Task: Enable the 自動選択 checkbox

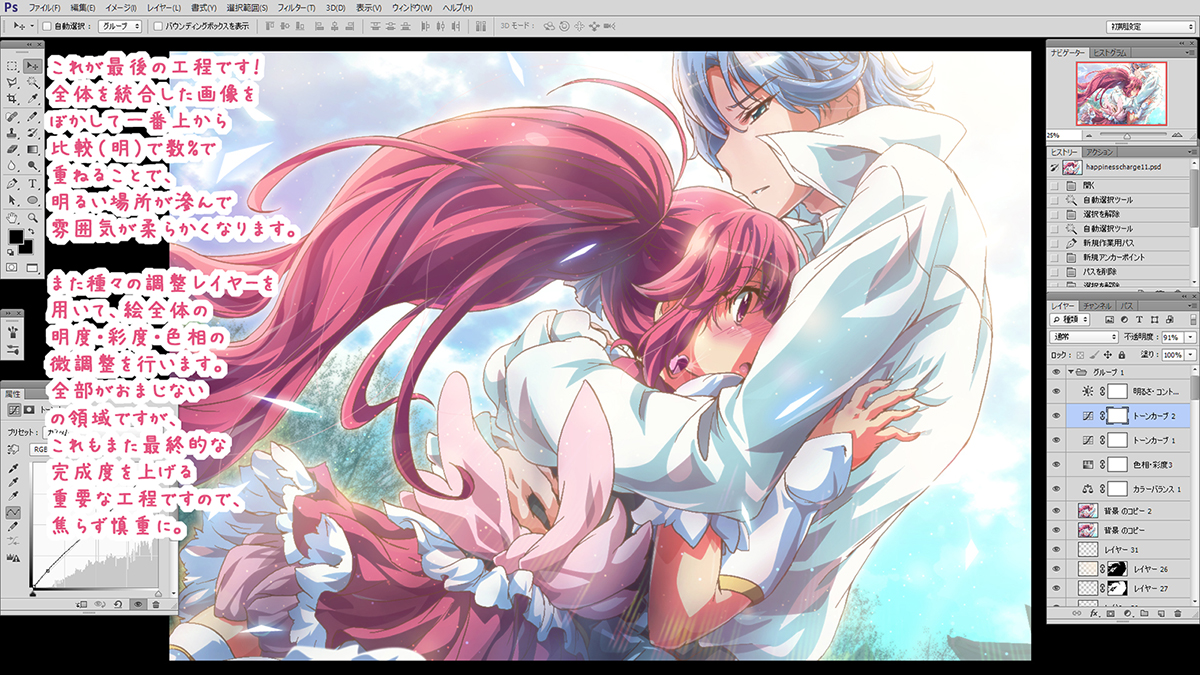Action: (47, 25)
